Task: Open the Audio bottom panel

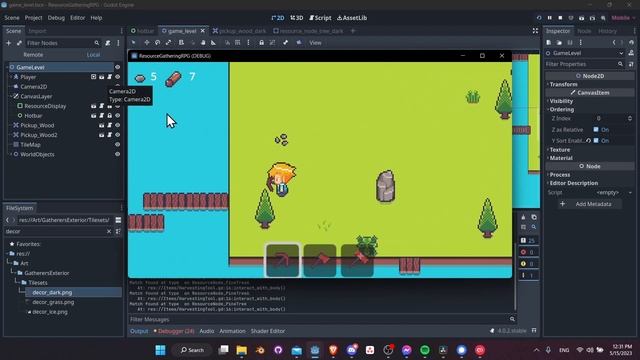Action: pyautogui.click(x=207, y=331)
